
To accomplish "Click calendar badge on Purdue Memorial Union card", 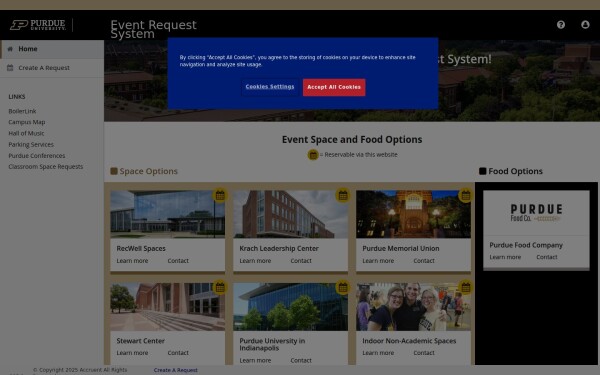I will click(466, 196).
